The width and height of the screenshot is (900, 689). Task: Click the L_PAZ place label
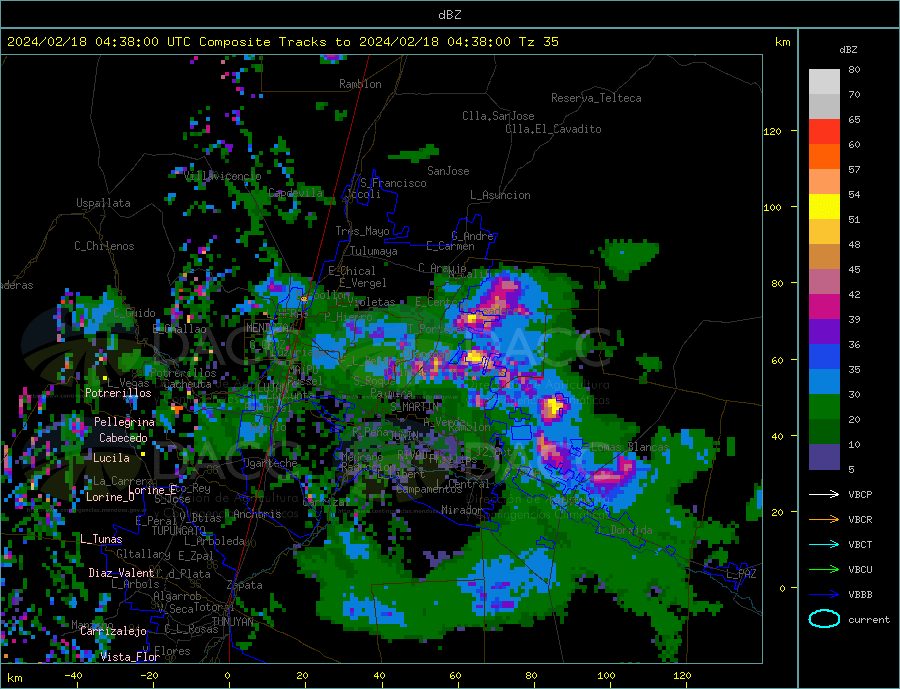pos(741,574)
